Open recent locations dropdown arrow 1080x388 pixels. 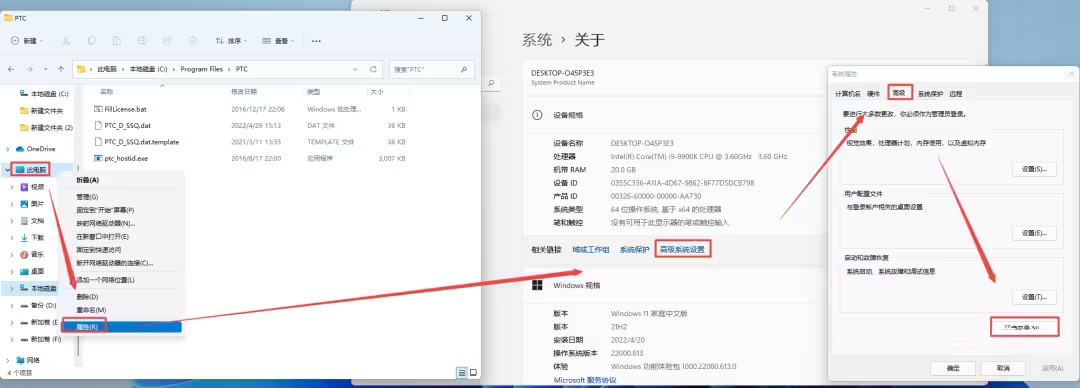coord(45,69)
